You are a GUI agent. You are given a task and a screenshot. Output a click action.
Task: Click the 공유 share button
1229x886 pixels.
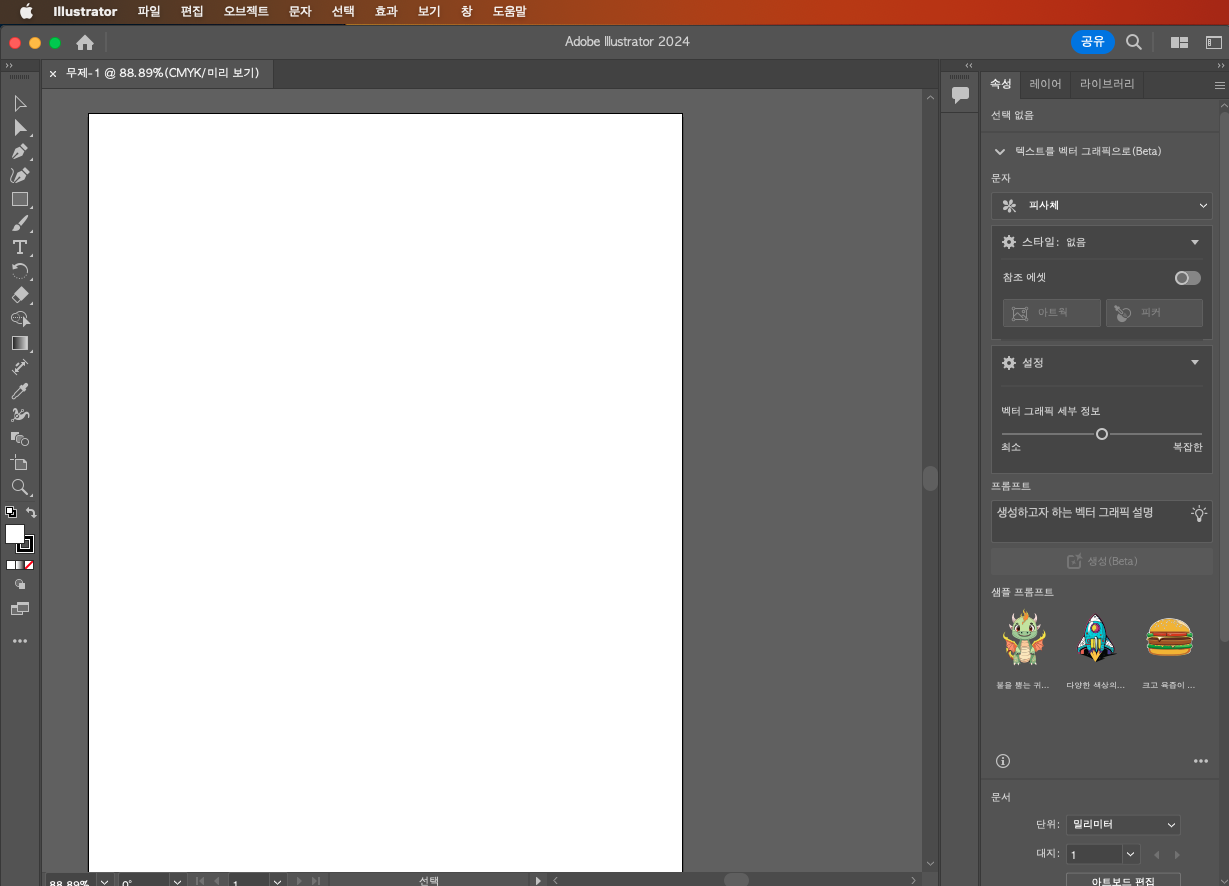click(x=1093, y=42)
